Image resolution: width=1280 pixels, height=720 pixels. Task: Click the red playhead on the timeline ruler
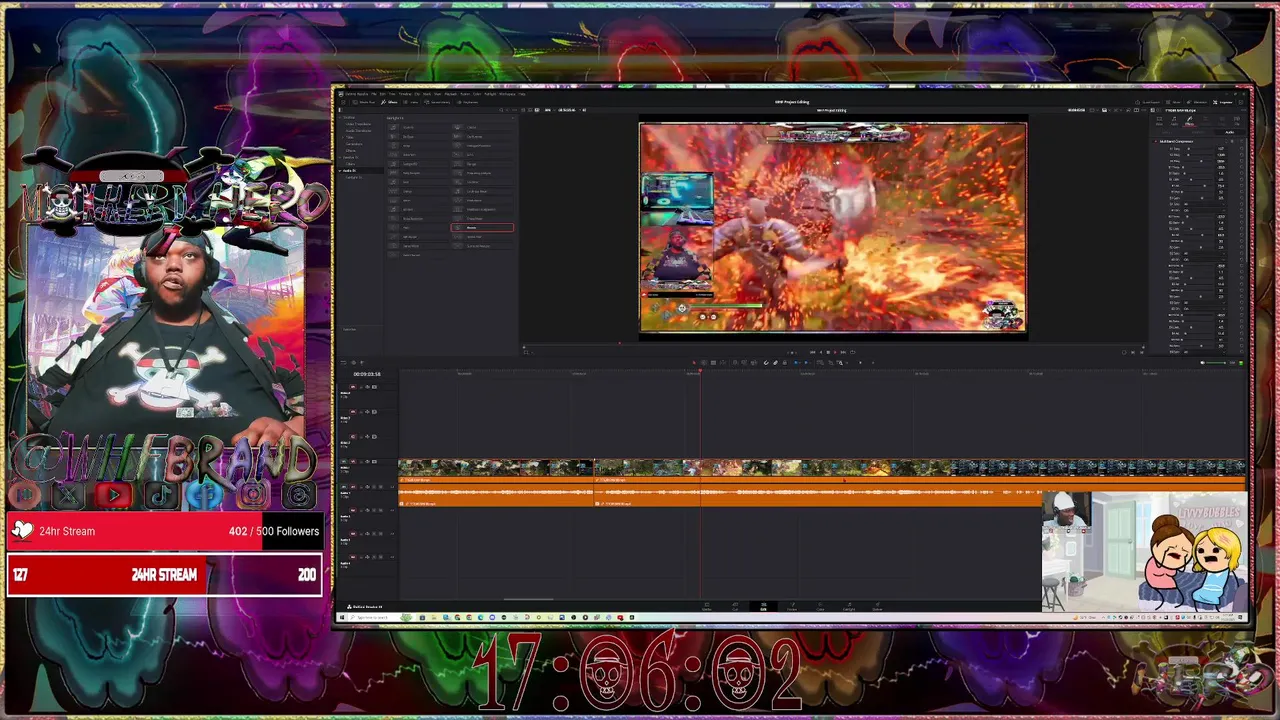tap(700, 372)
